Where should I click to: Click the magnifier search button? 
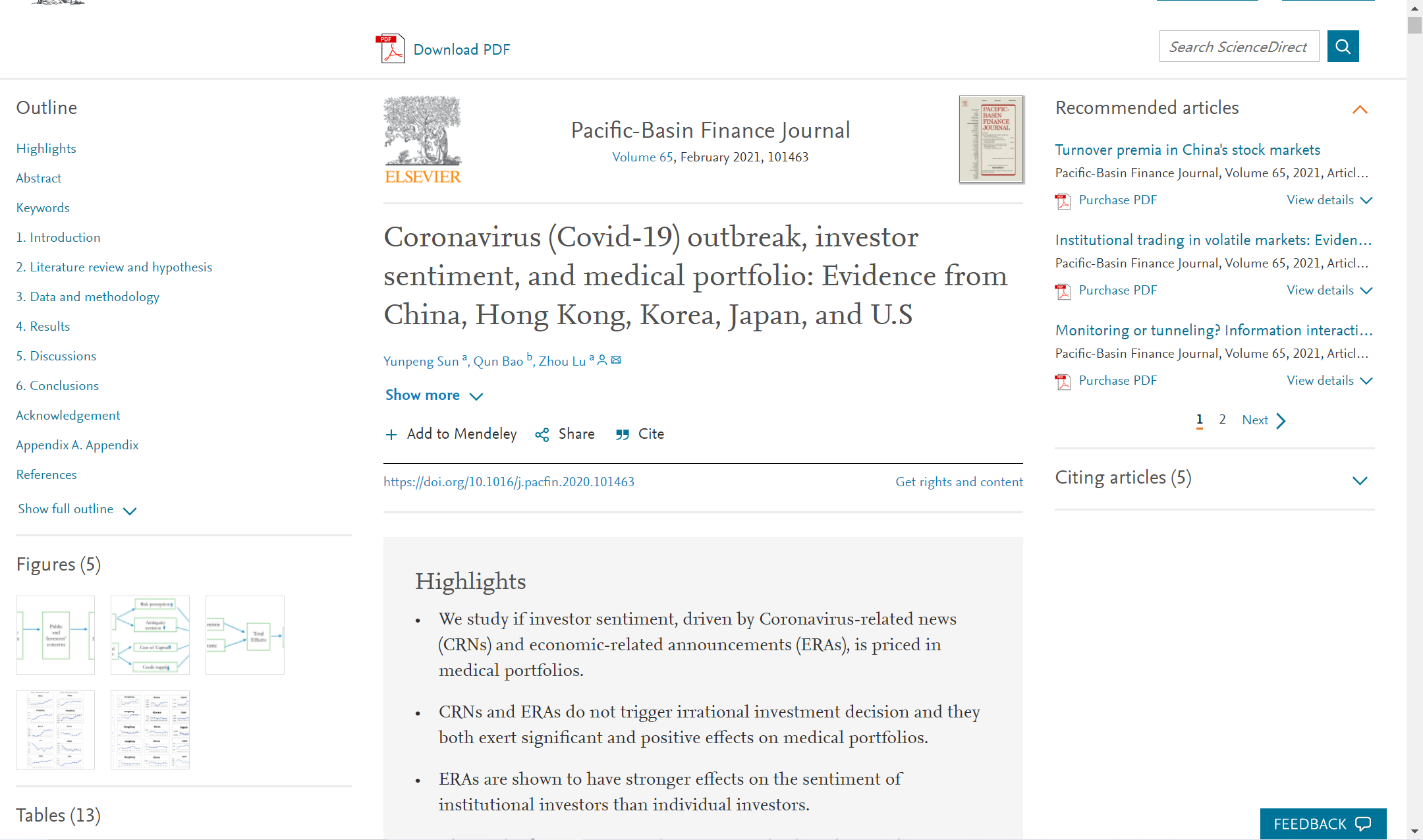1343,46
